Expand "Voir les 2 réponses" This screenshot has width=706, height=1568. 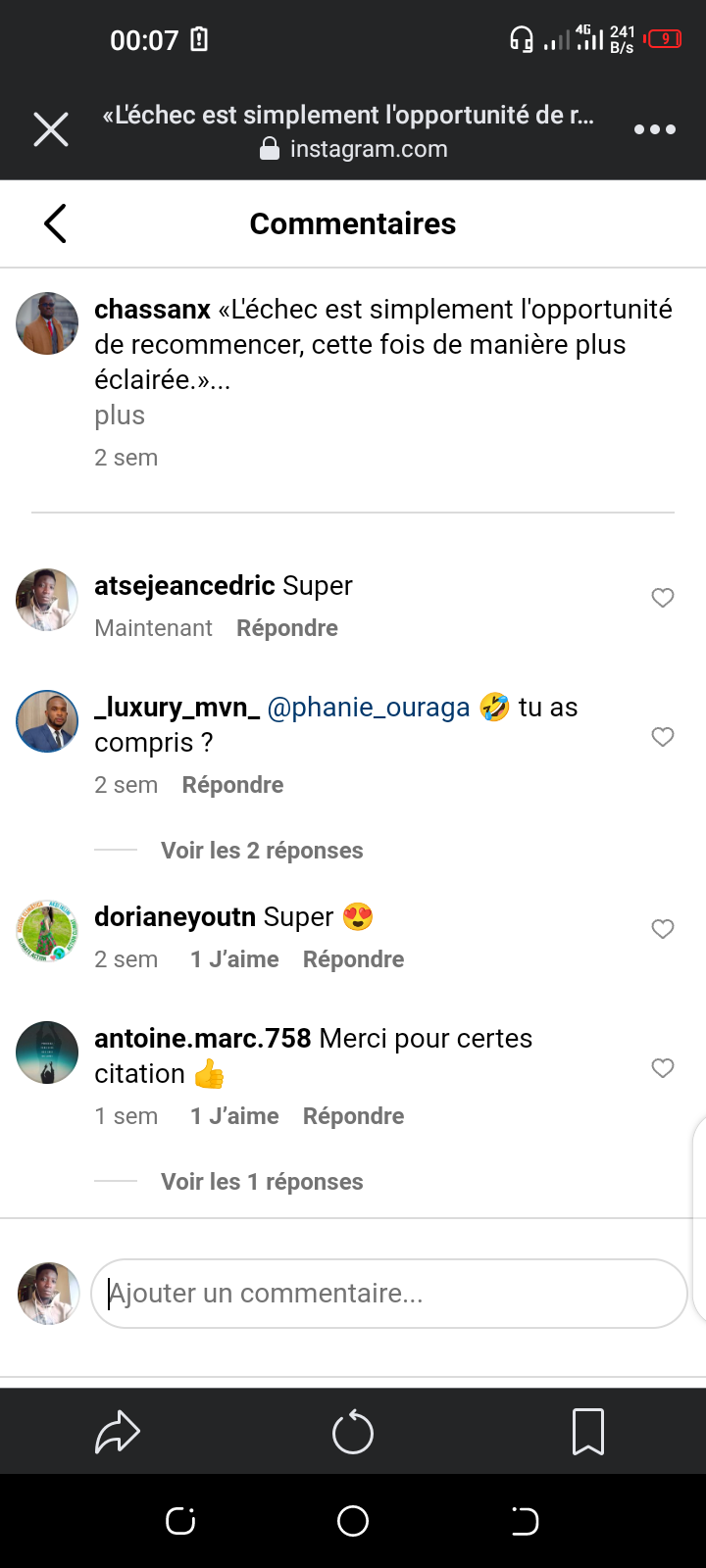[x=262, y=851]
